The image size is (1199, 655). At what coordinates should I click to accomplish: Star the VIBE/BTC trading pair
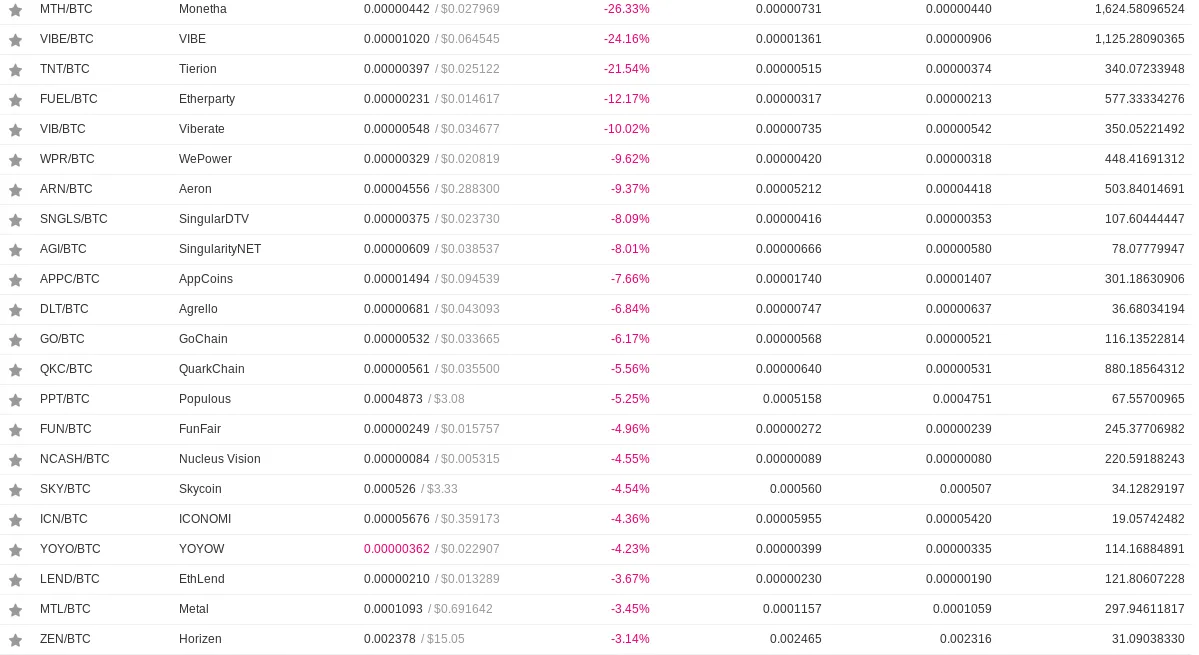15,40
